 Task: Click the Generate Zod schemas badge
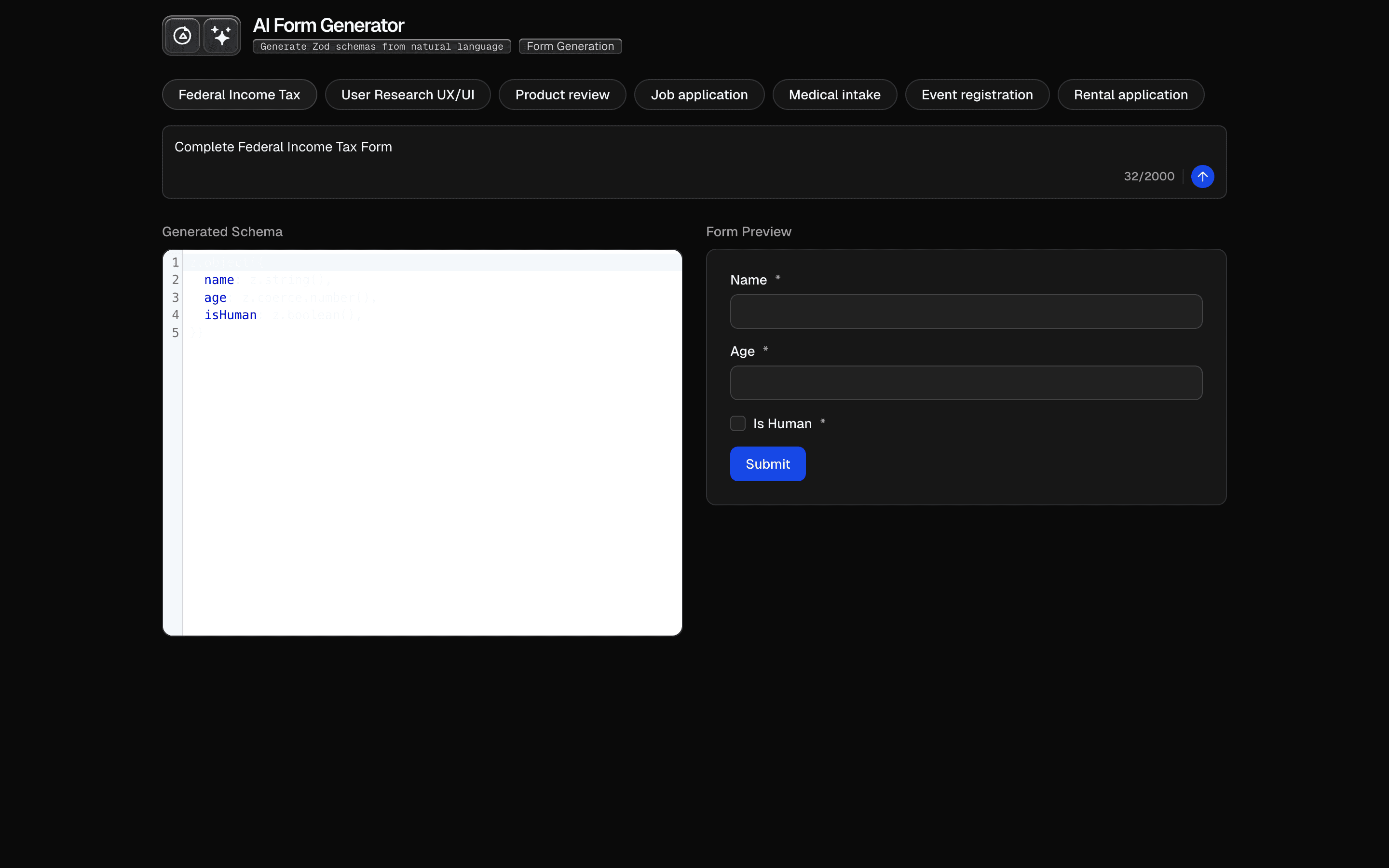pos(381,46)
